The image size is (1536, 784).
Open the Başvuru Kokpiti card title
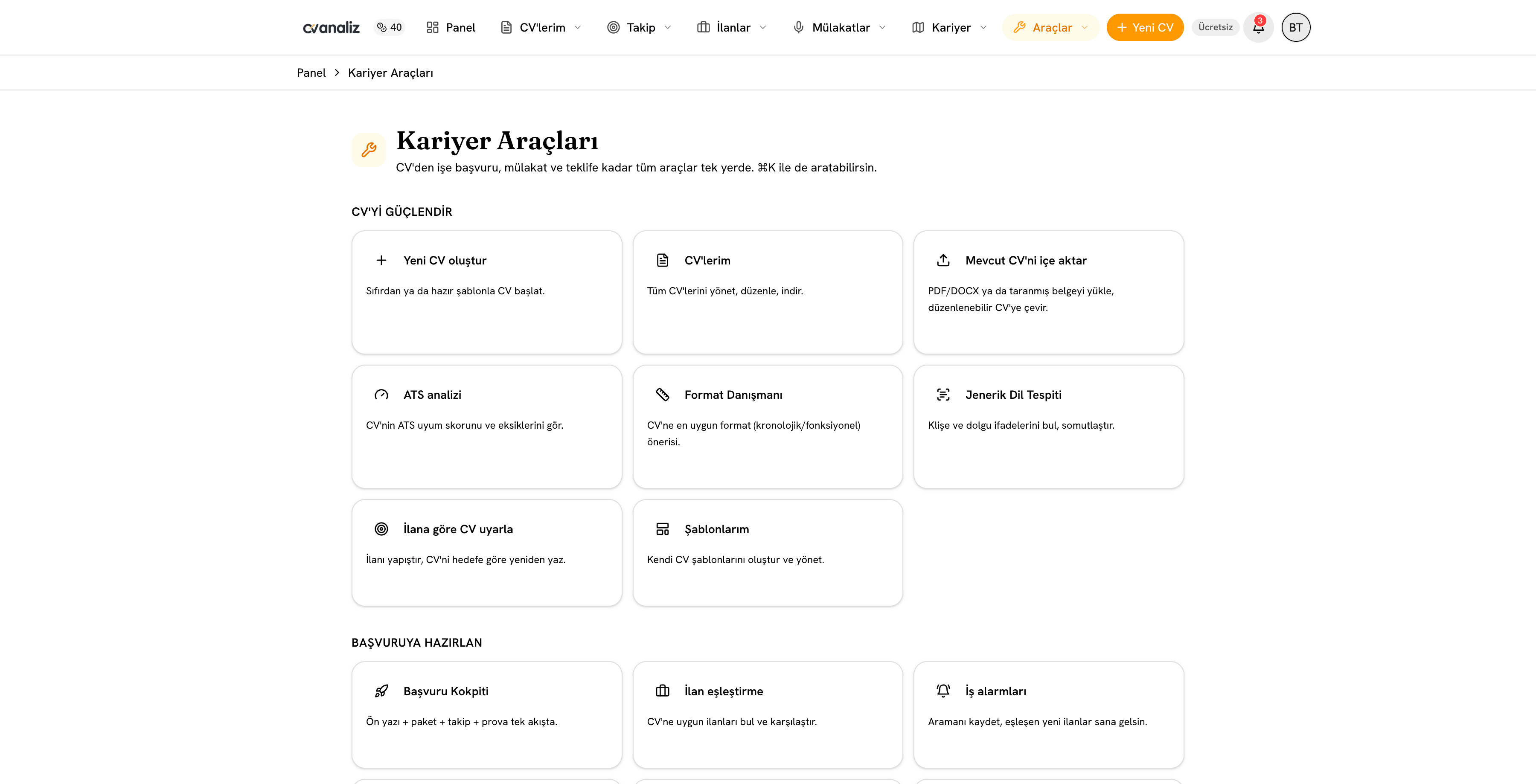(446, 691)
